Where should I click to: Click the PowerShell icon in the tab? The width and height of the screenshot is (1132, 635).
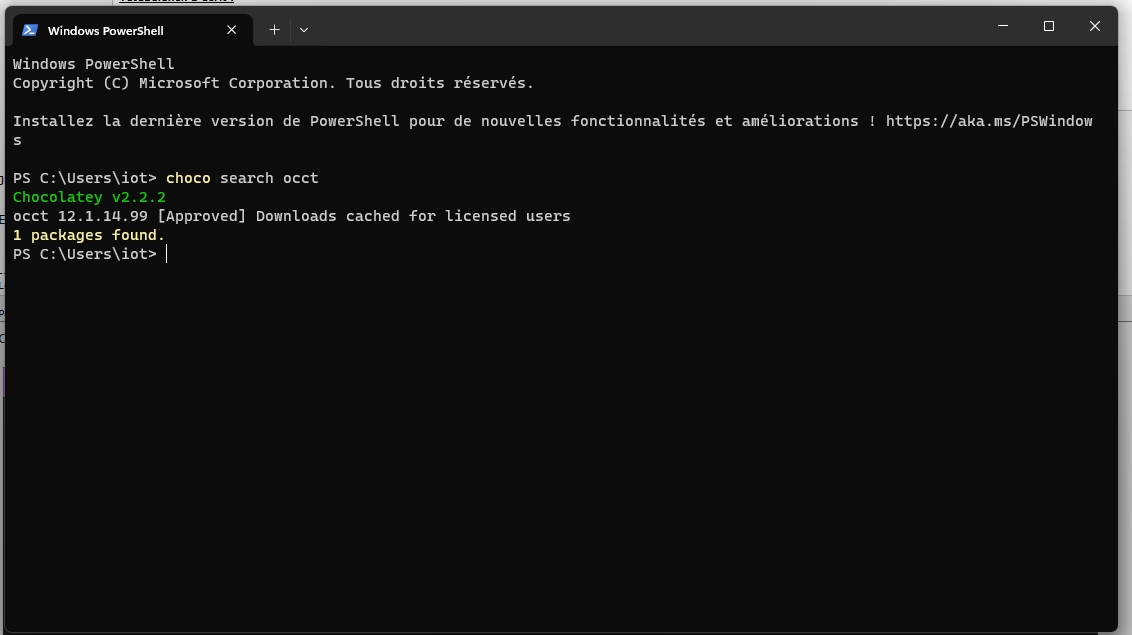point(30,30)
